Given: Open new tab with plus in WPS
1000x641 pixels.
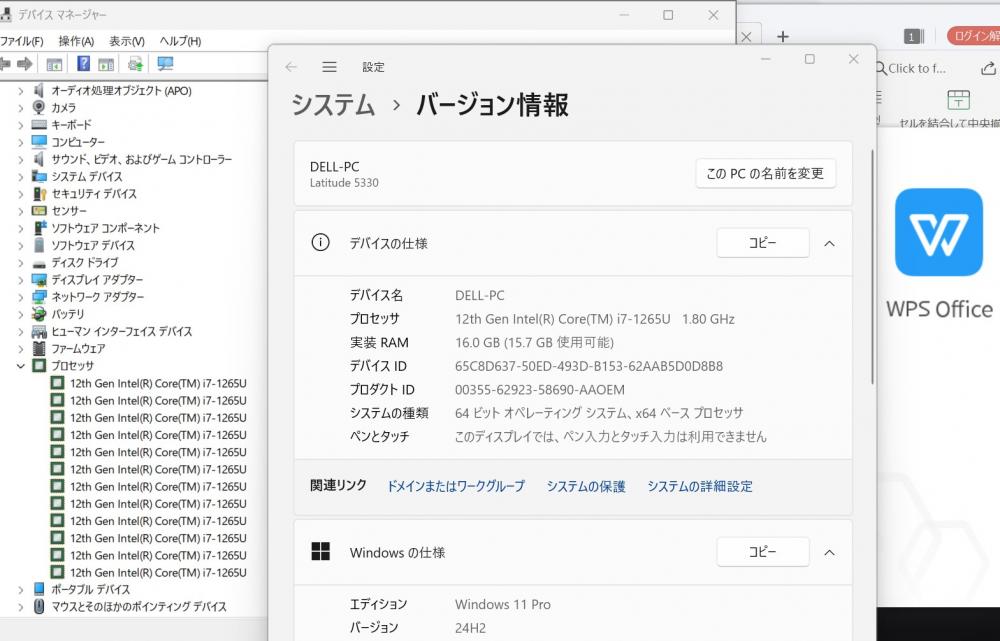Looking at the screenshot, I should tap(783, 36).
